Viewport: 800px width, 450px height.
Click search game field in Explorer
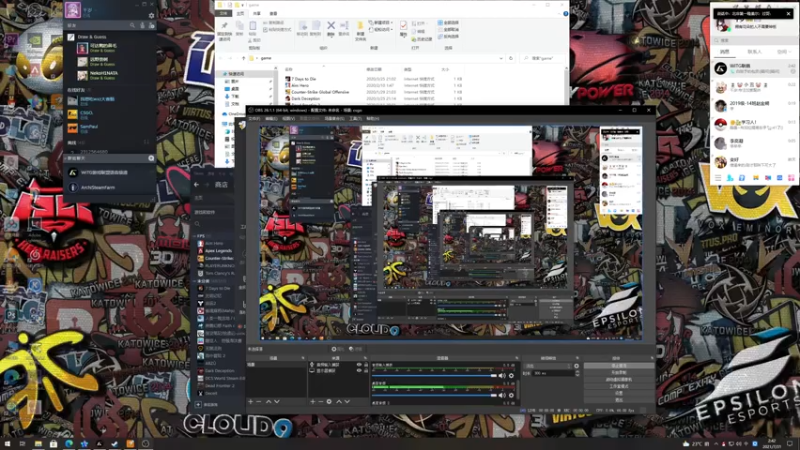pyautogui.click(x=543, y=58)
